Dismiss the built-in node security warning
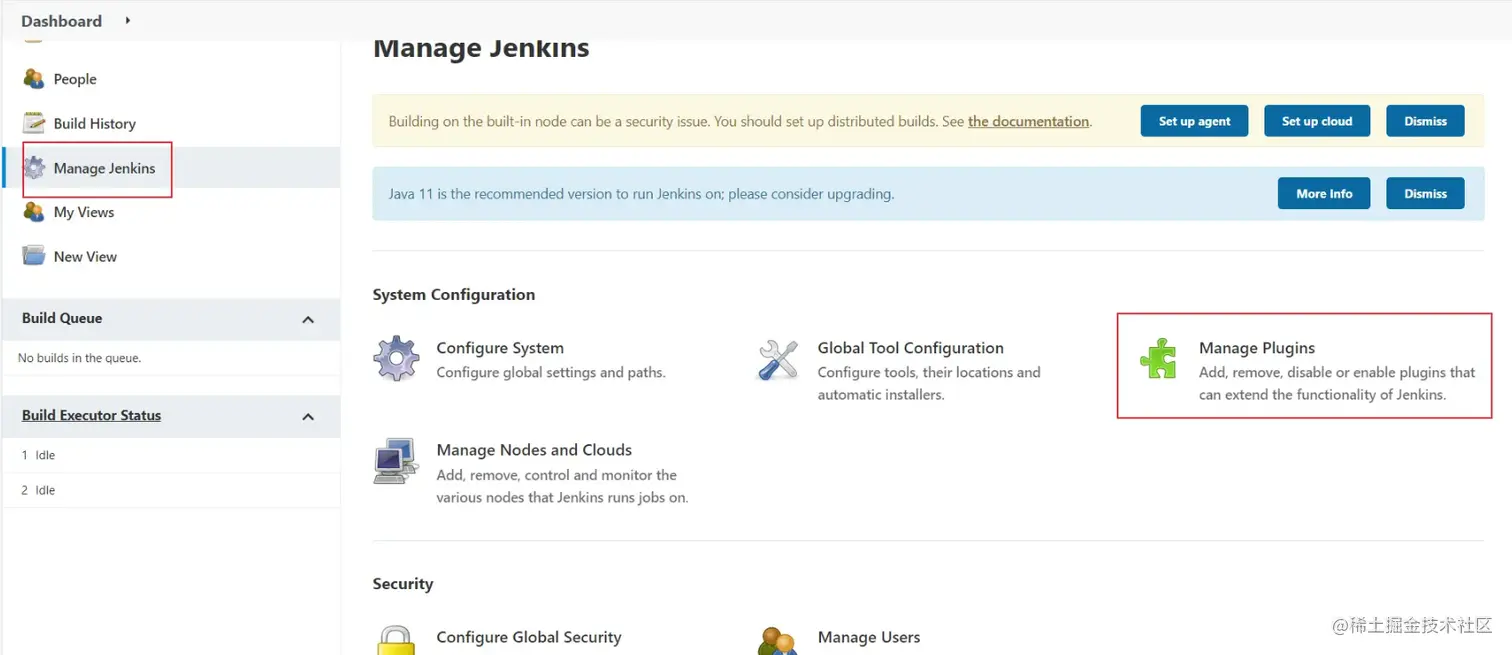The width and height of the screenshot is (1512, 655). [1425, 121]
